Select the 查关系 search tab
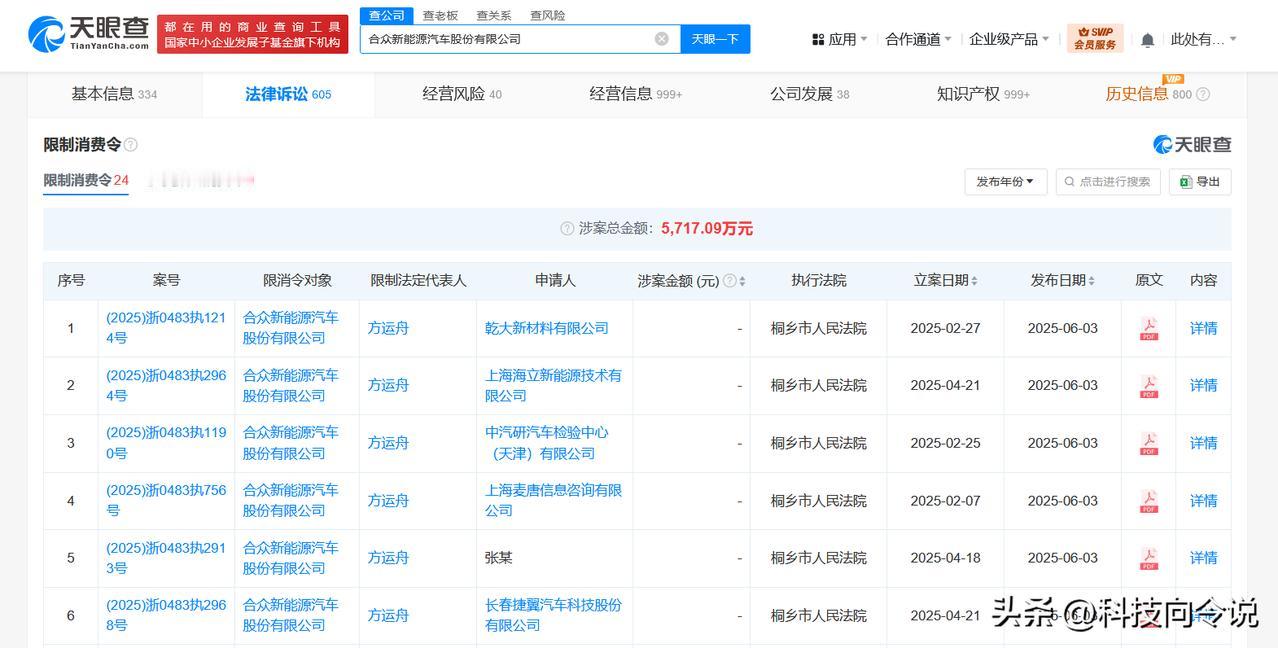The height and width of the screenshot is (648, 1278). [x=494, y=15]
